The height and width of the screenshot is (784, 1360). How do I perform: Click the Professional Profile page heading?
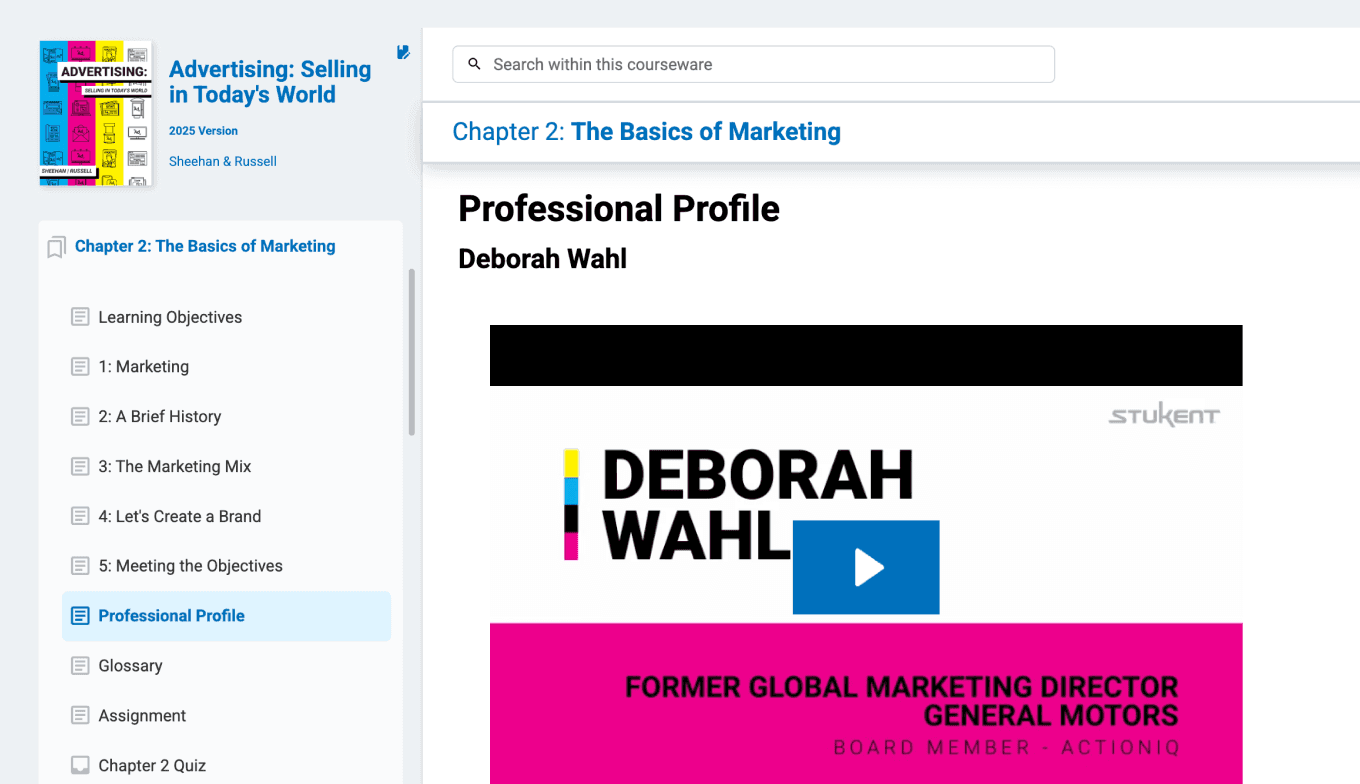coord(619,209)
